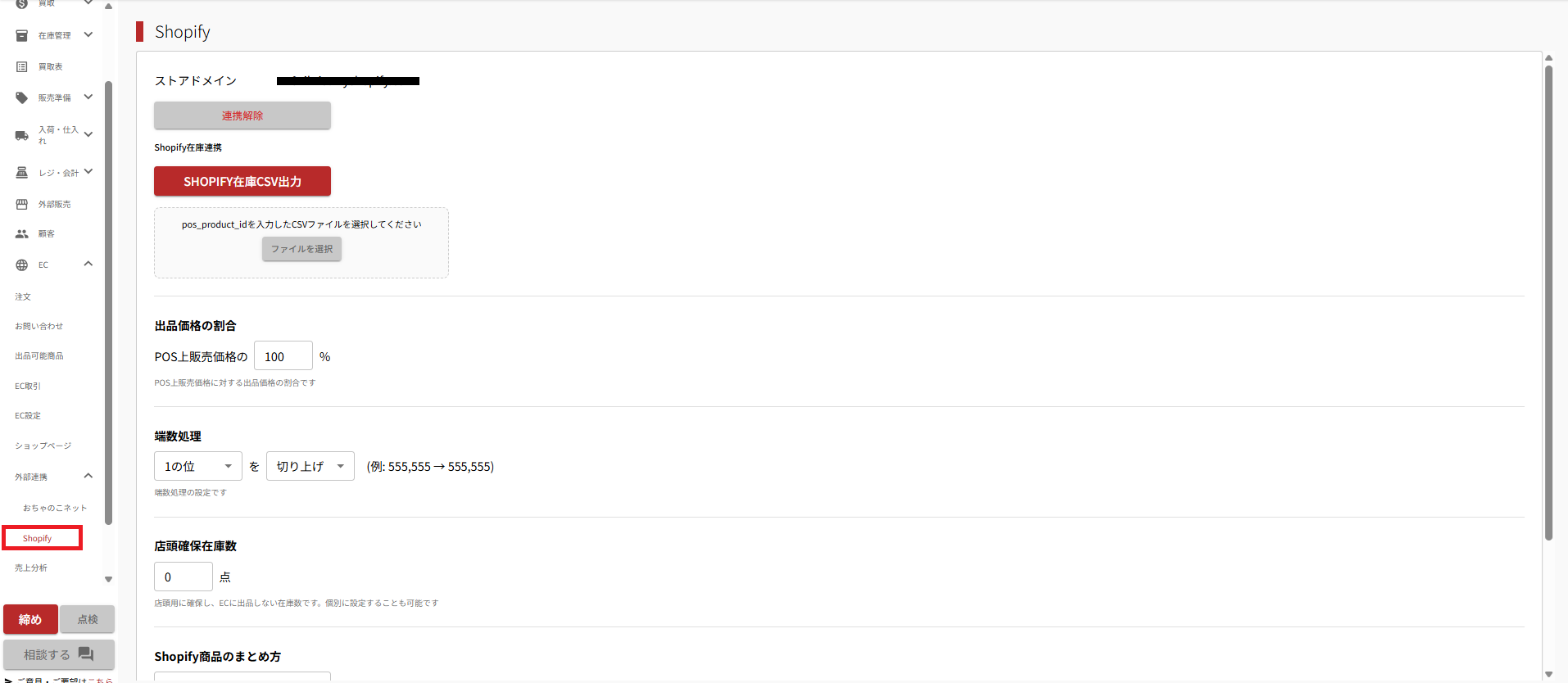Click the ファイルを選択 button
Screen dimensions: 1568x683
[x=301, y=249]
